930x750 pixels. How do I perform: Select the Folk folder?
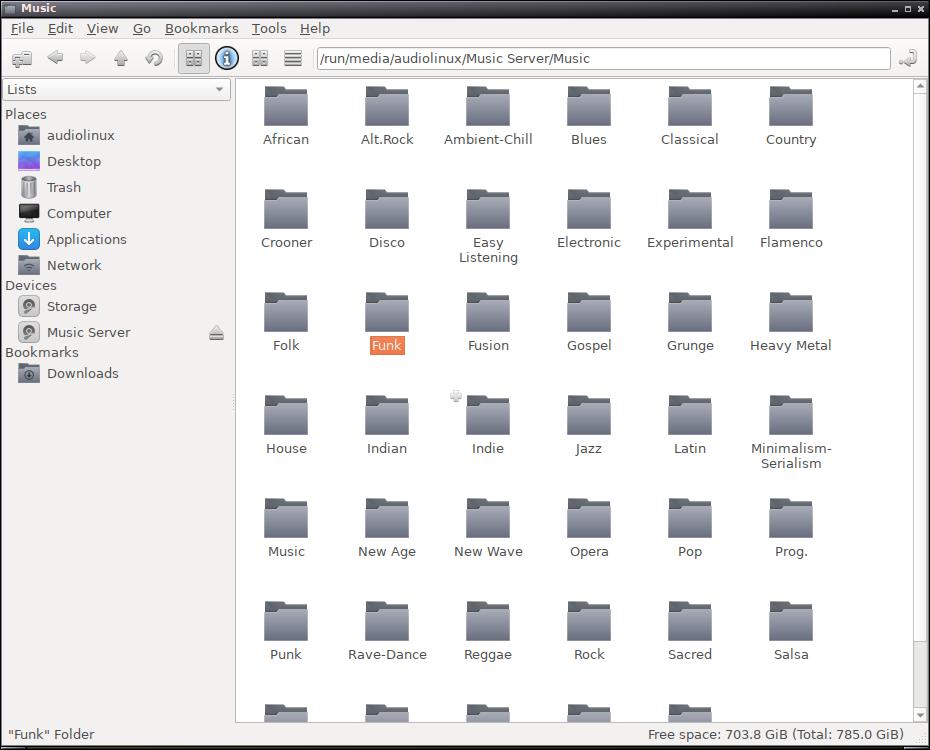[286, 323]
